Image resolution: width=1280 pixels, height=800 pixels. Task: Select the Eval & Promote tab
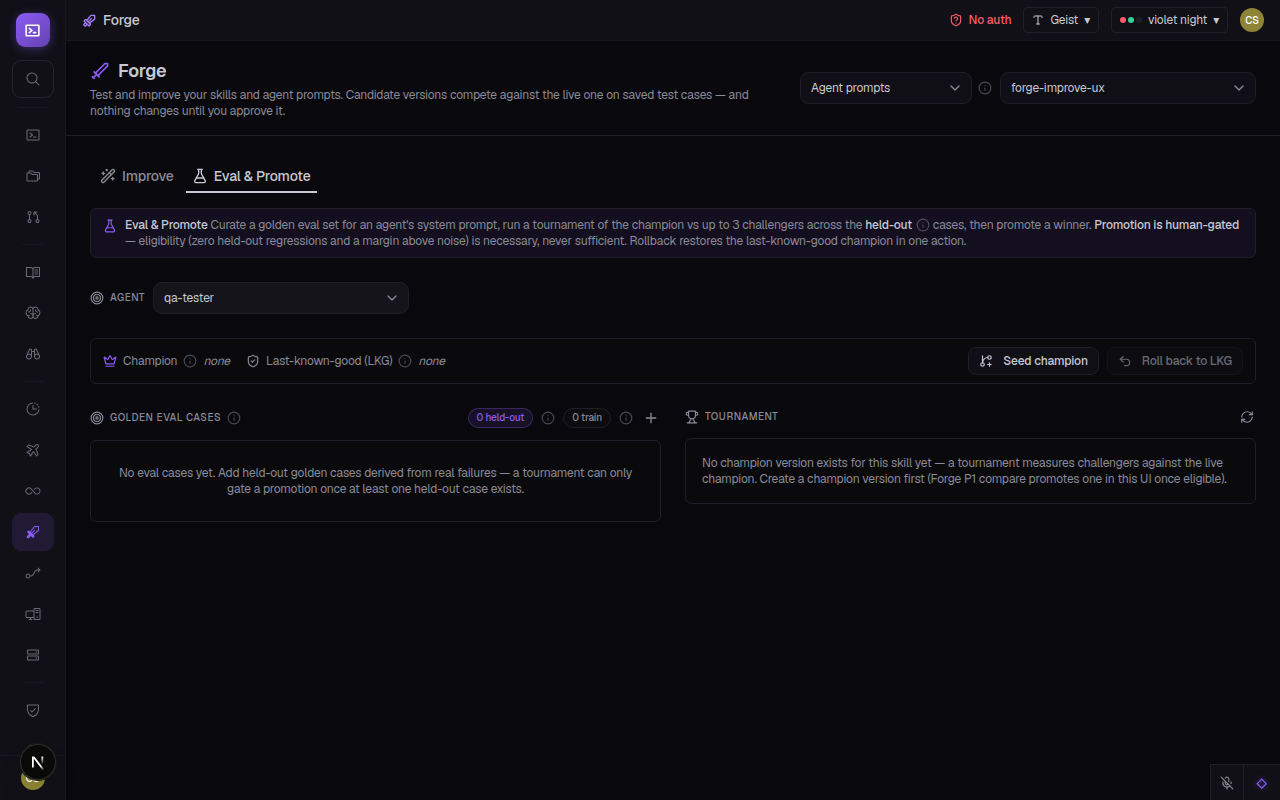click(251, 176)
